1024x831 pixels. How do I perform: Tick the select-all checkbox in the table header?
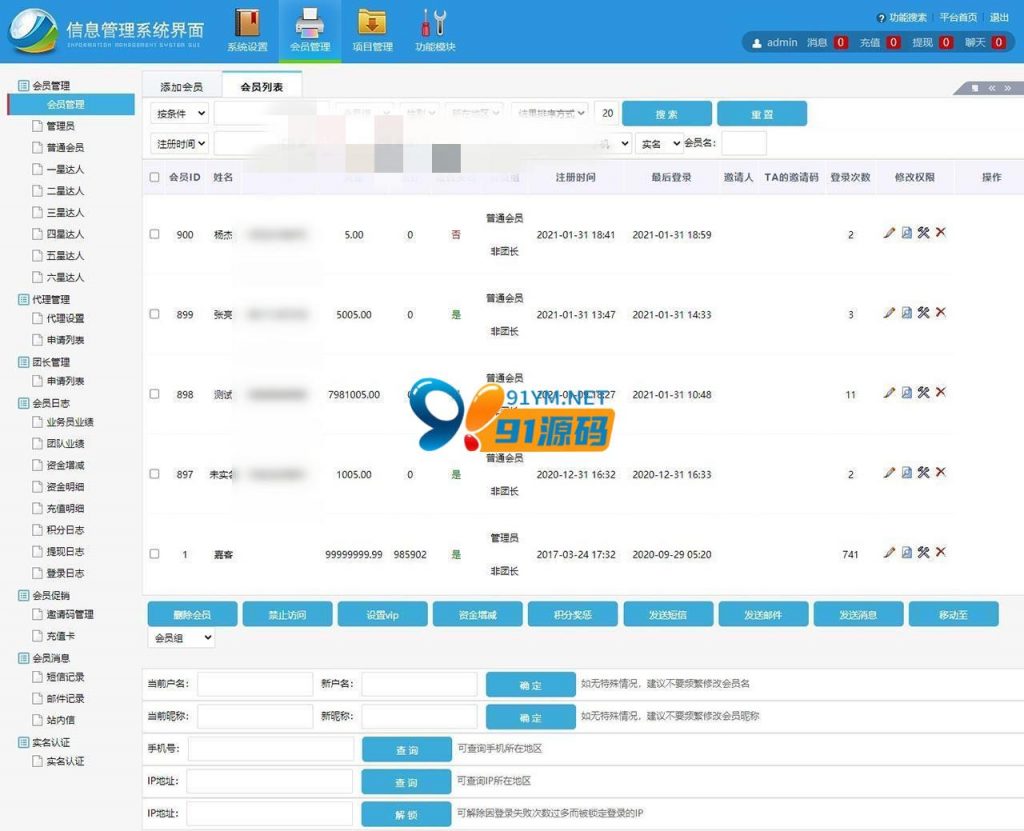[x=154, y=177]
